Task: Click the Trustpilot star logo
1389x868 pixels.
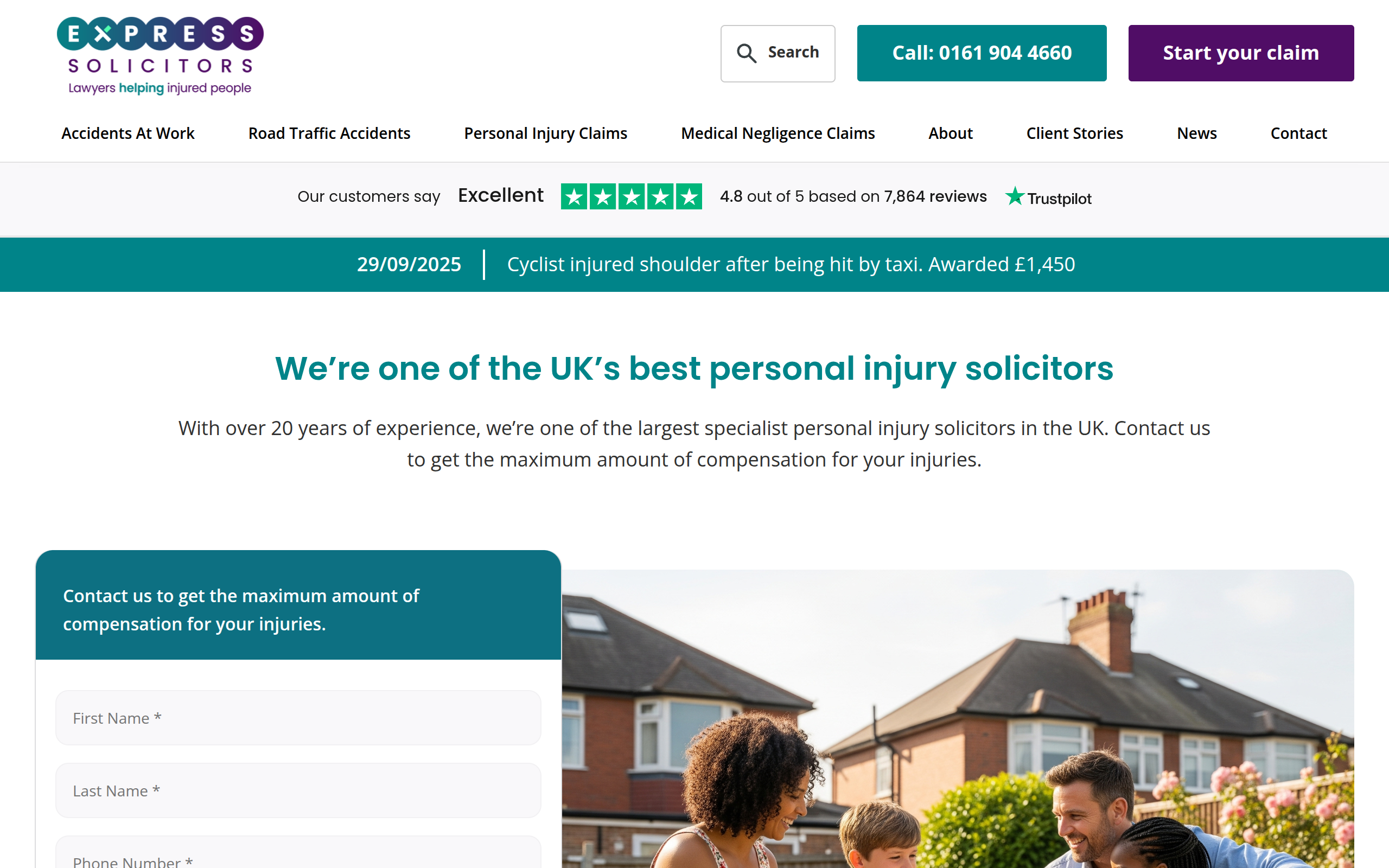Action: [1014, 196]
